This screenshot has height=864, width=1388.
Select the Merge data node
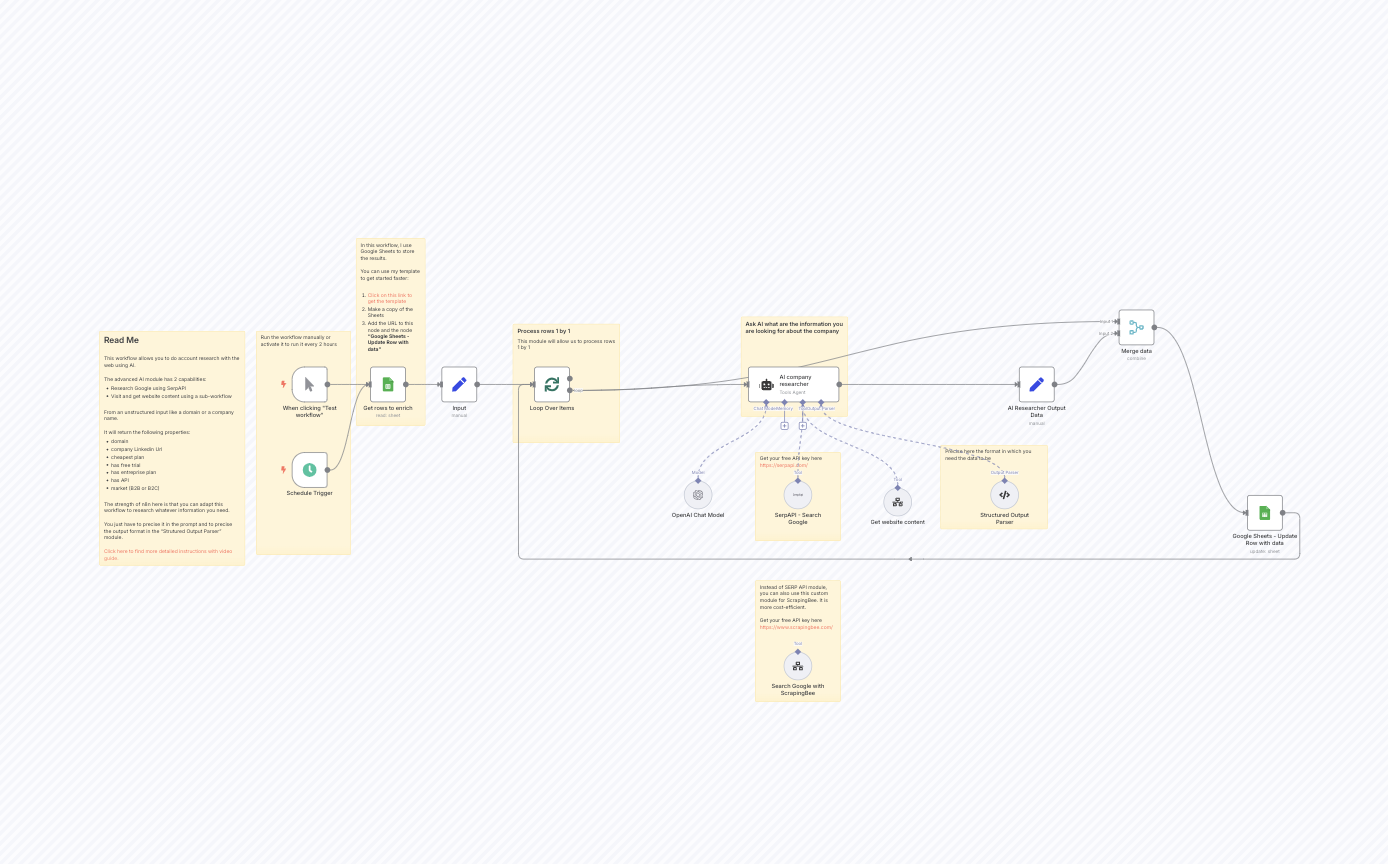[x=1136, y=327]
